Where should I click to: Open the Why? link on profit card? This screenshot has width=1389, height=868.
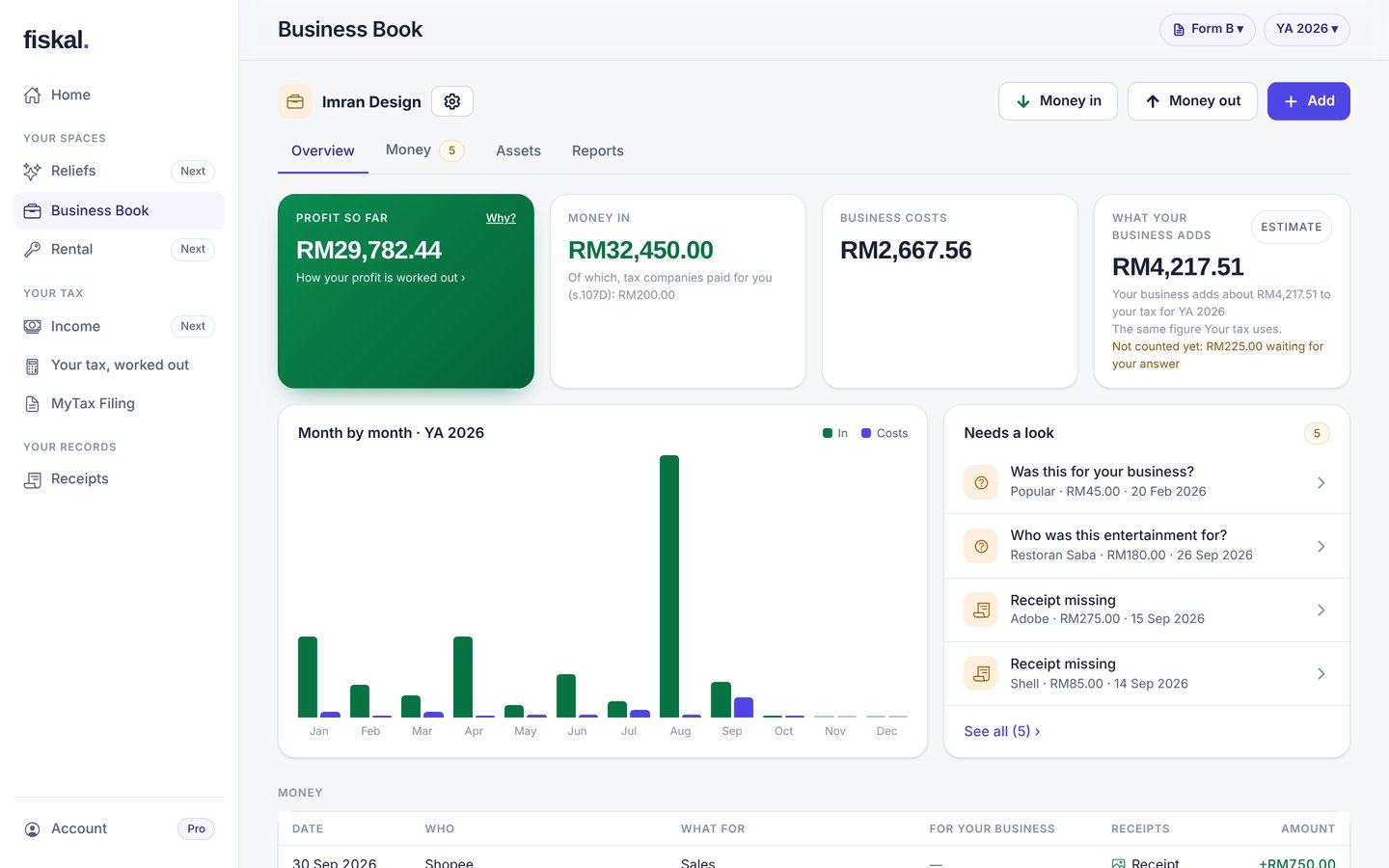(501, 218)
